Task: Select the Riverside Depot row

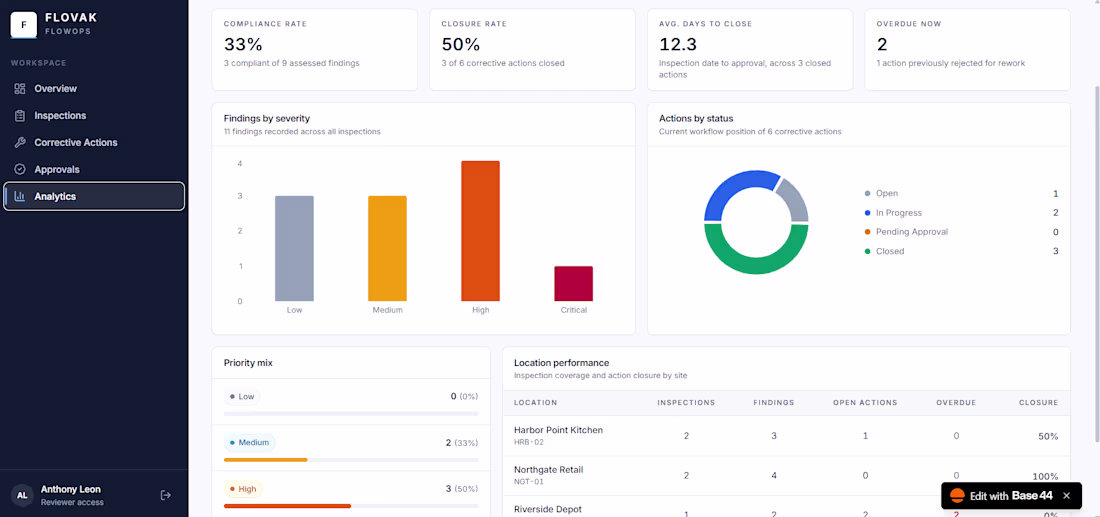Action: [786, 506]
